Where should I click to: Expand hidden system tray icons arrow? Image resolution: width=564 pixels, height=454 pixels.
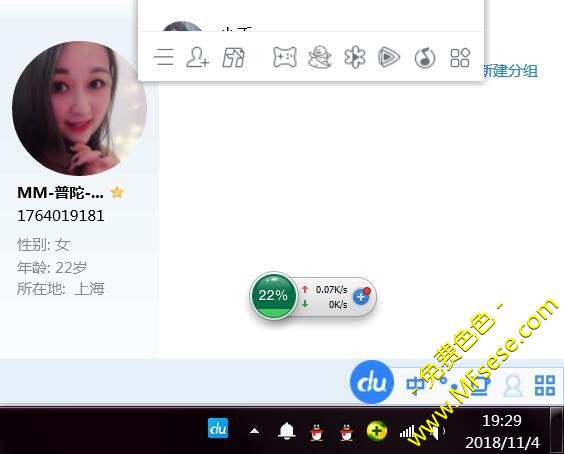[254, 431]
